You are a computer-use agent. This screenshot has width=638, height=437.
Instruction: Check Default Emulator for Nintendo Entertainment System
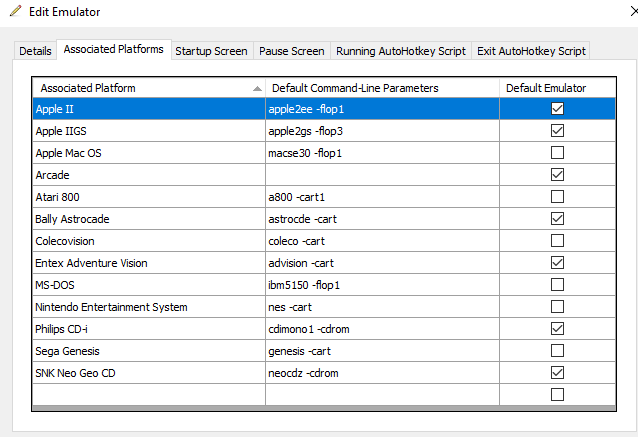coord(557,306)
